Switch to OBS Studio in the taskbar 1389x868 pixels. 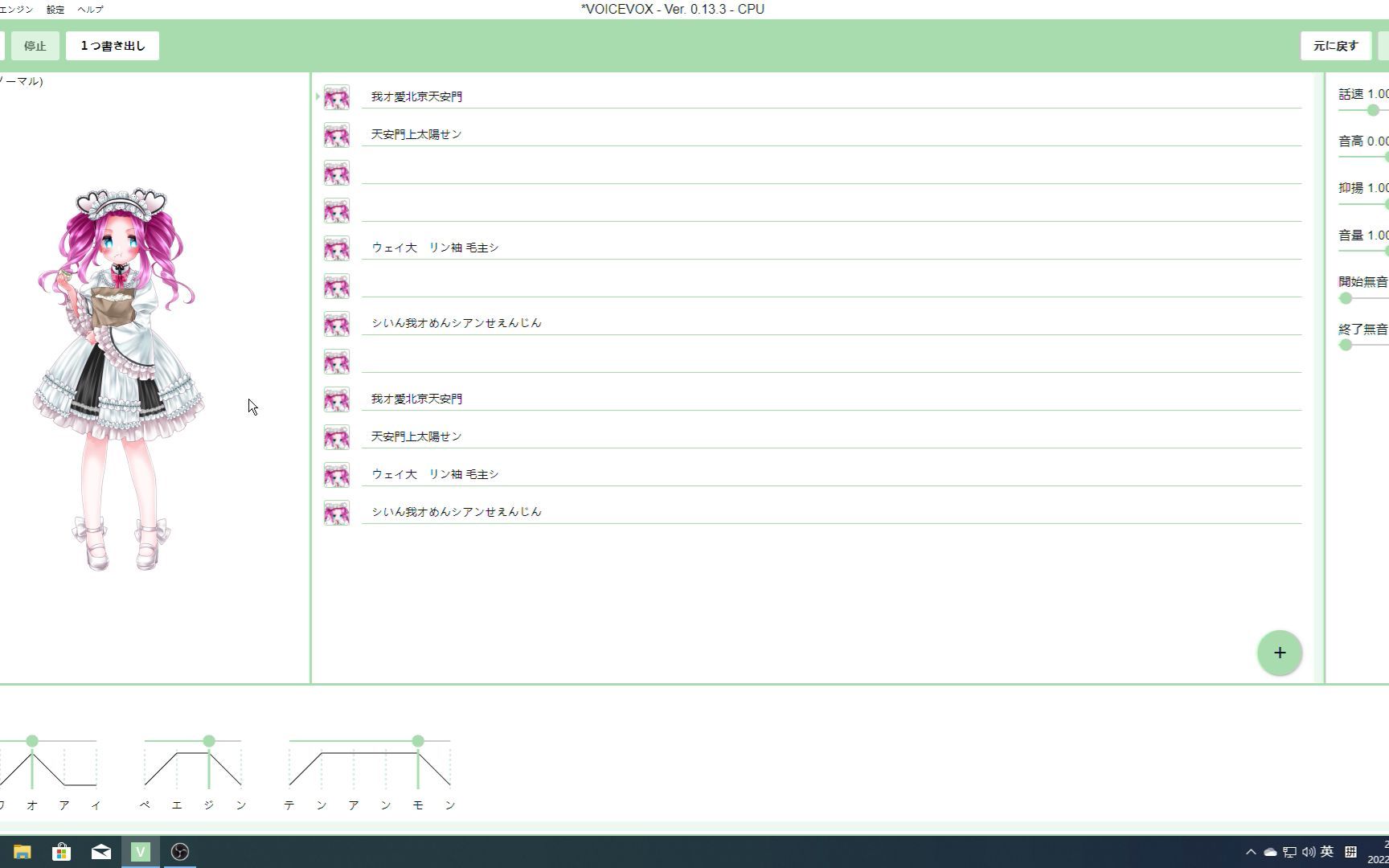[180, 852]
